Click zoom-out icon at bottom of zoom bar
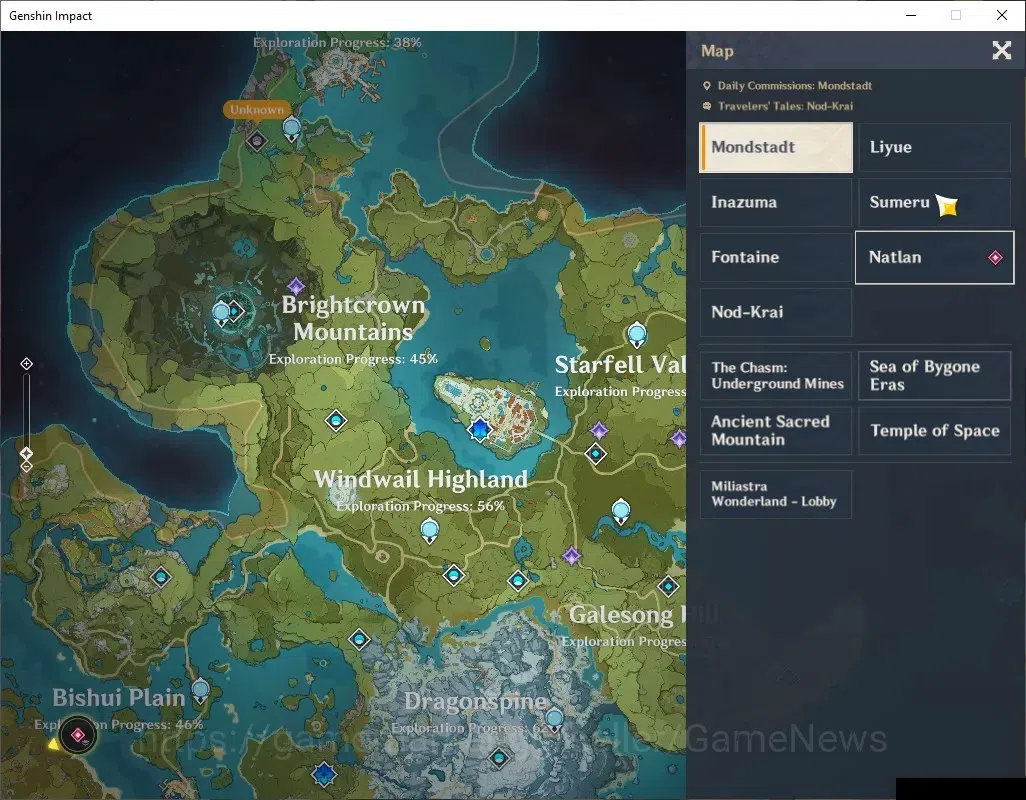The image size is (1026, 800). [x=26, y=466]
